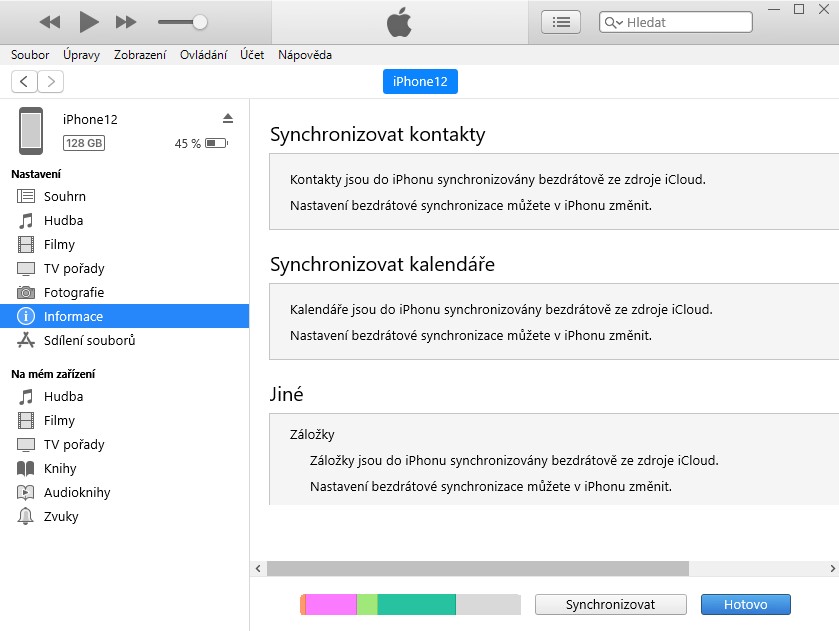Click the rewind playback button
Viewport: 839px width, 631px height.
[50, 22]
